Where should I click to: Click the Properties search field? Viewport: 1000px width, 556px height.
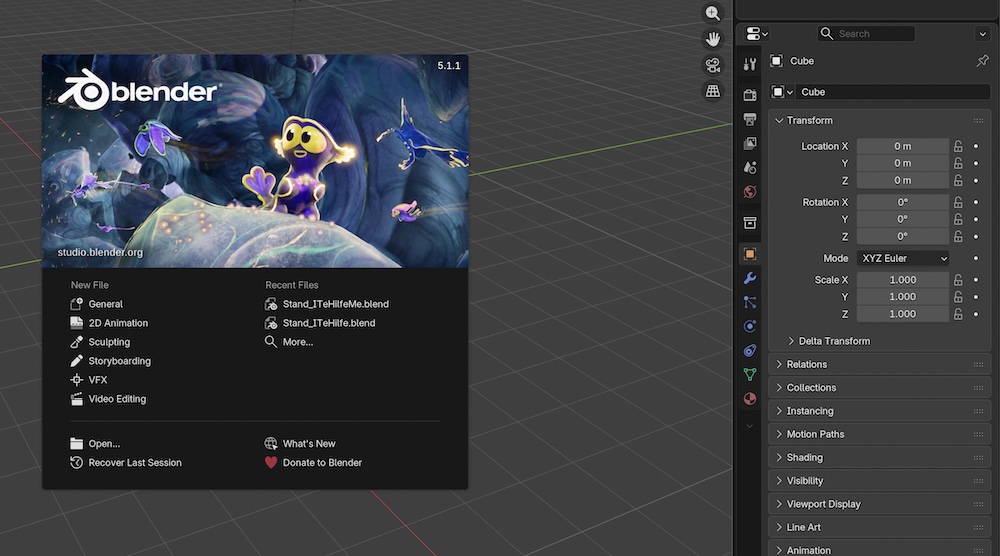(x=866, y=34)
